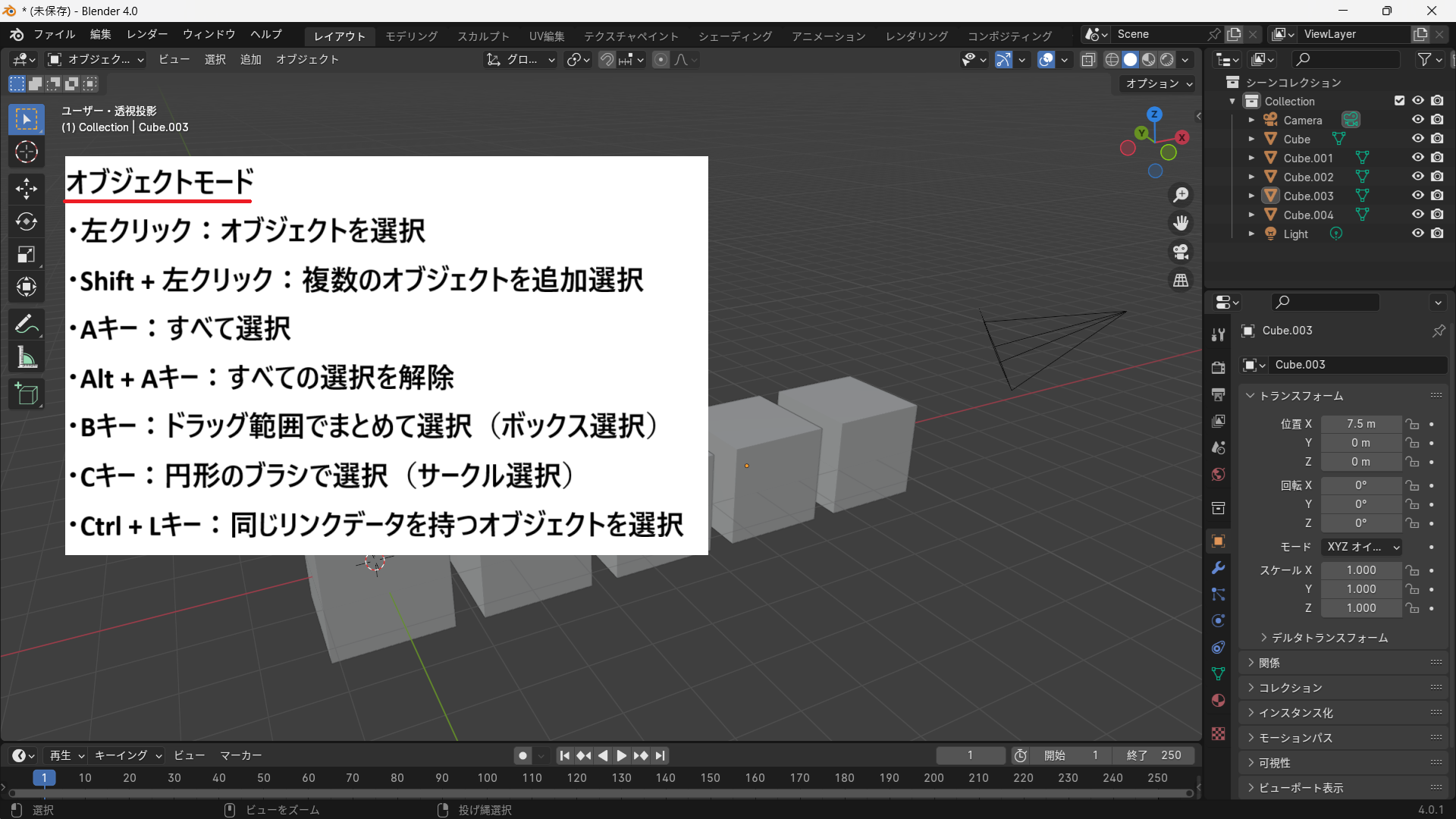Open the Modifiers wrench properties tab

coord(1219,567)
